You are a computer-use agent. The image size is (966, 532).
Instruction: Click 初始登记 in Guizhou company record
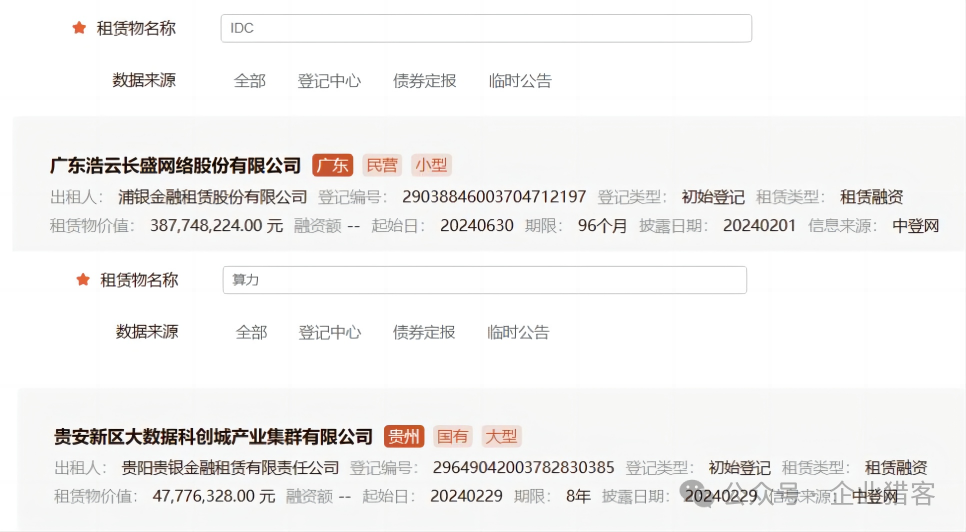pyautogui.click(x=739, y=468)
